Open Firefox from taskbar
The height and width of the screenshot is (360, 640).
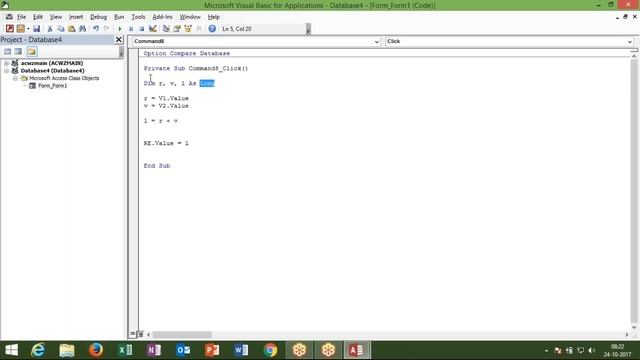tap(96, 350)
